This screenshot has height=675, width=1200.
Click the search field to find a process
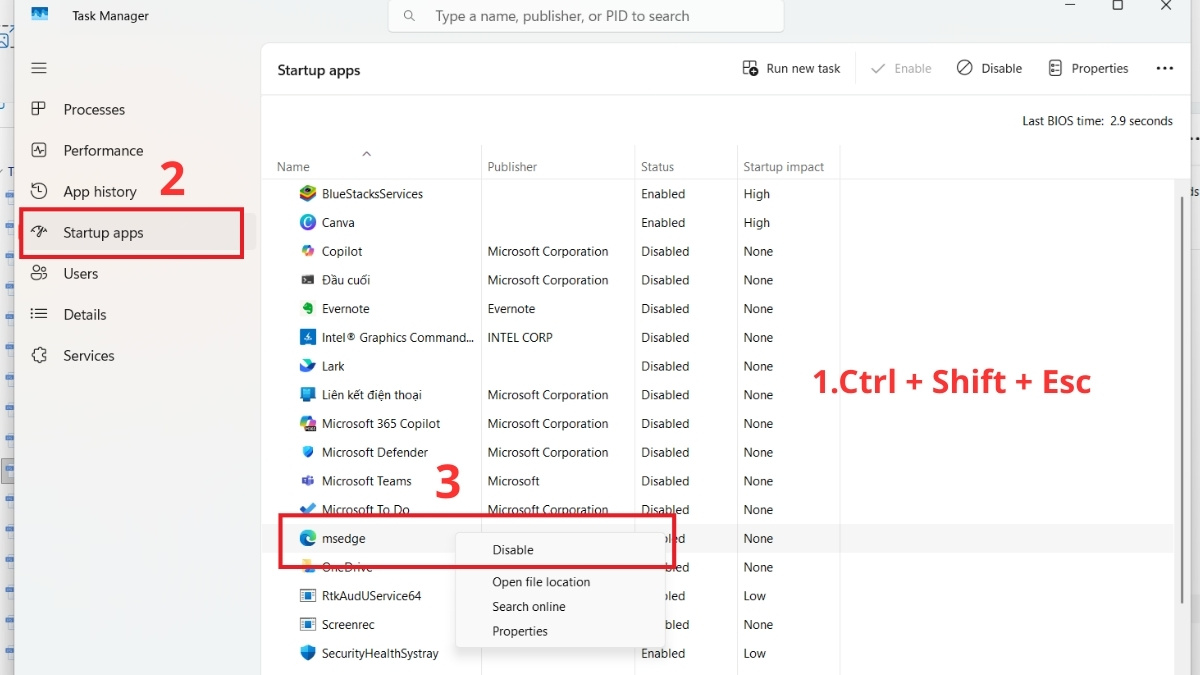(585, 16)
